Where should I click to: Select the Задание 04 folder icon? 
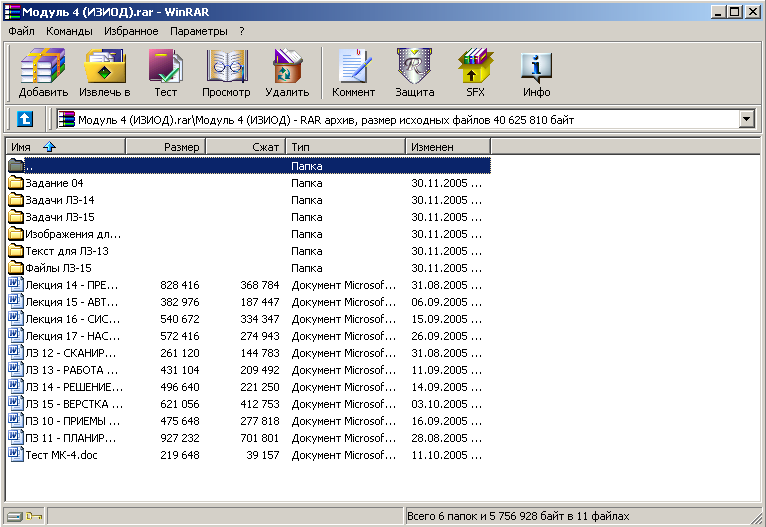tap(16, 183)
